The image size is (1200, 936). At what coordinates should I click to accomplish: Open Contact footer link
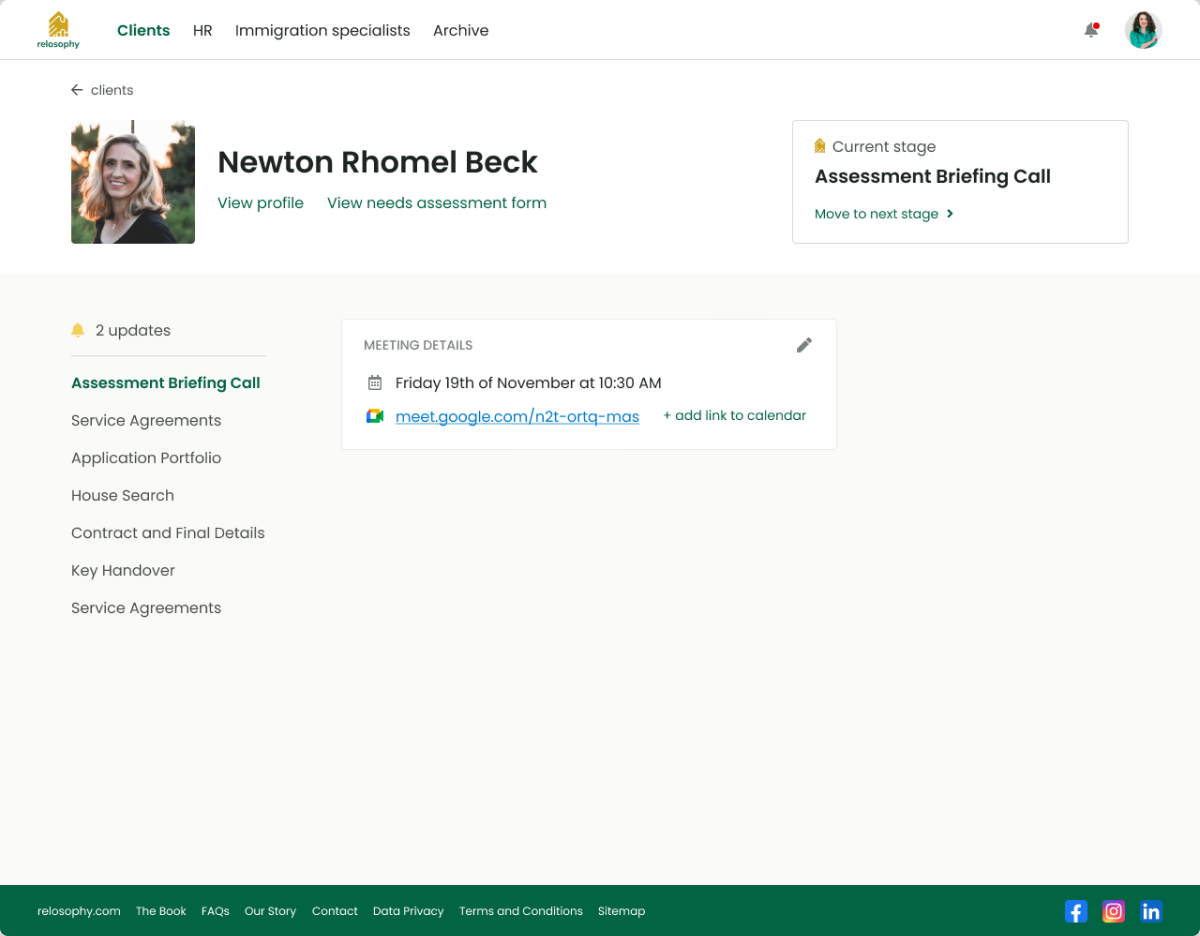coord(335,911)
